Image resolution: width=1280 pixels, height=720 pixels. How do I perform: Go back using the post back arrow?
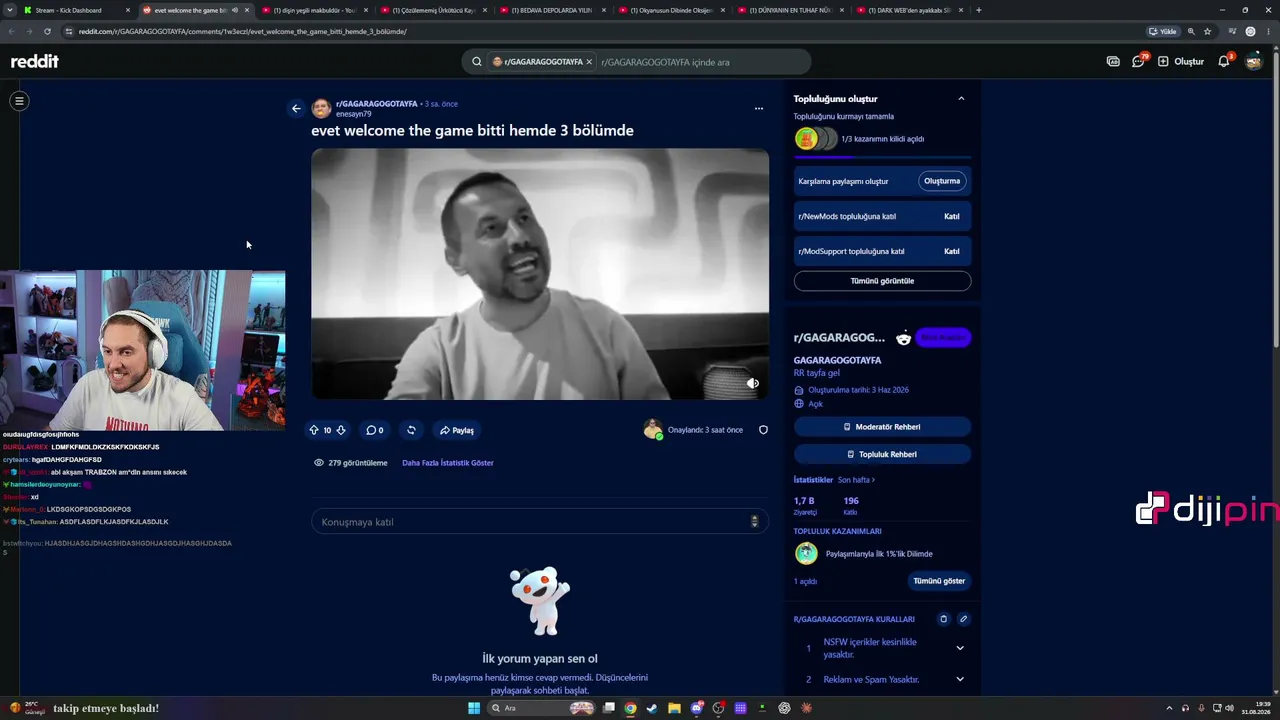coord(296,108)
